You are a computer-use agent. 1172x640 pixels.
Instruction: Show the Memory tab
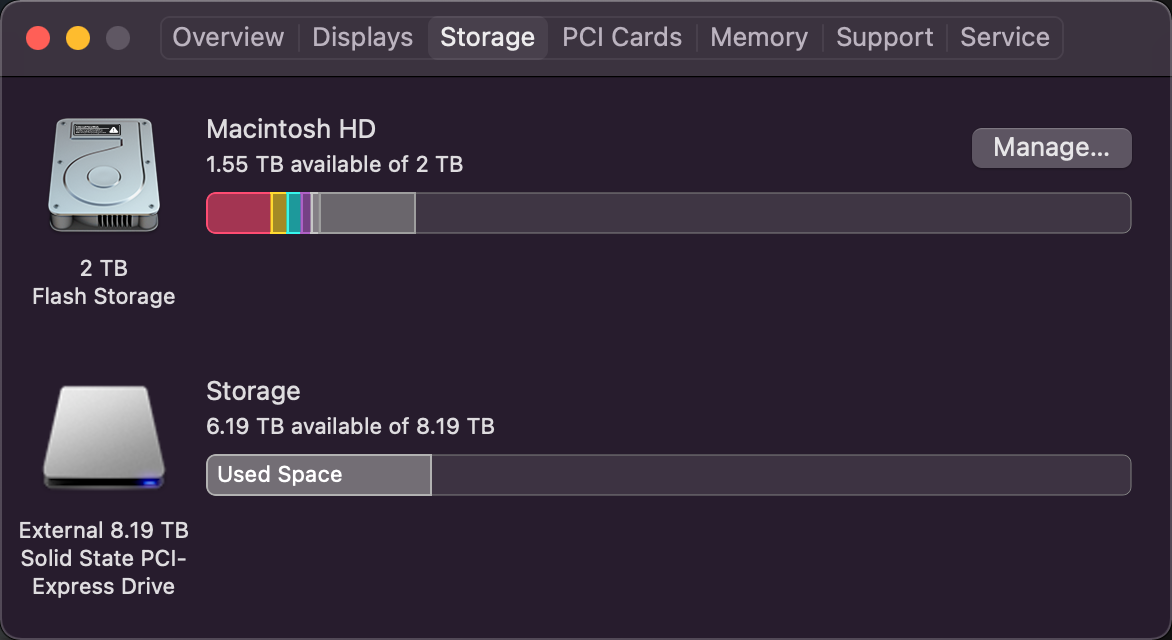click(x=759, y=38)
